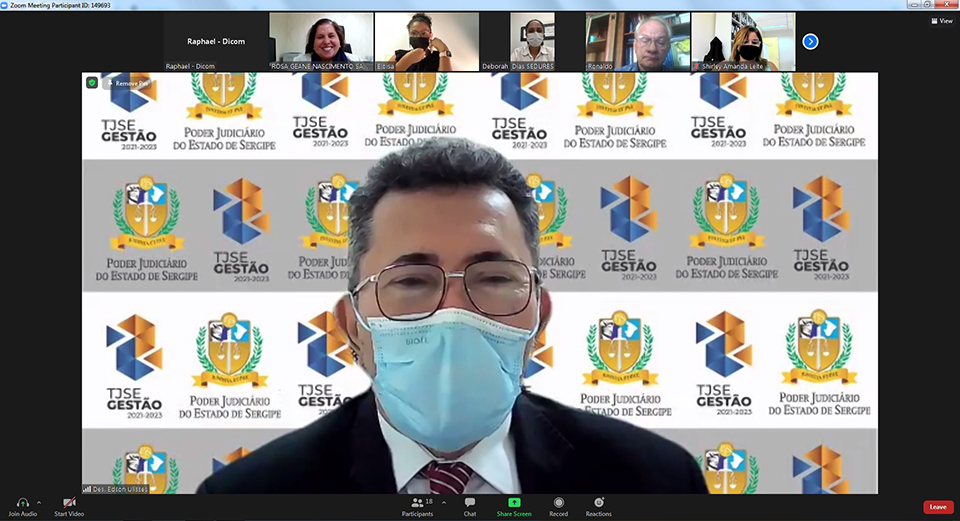Viewport: 960px width, 521px height.
Task: Select Shirley Amanda Leite video thumbnail
Action: [742, 41]
